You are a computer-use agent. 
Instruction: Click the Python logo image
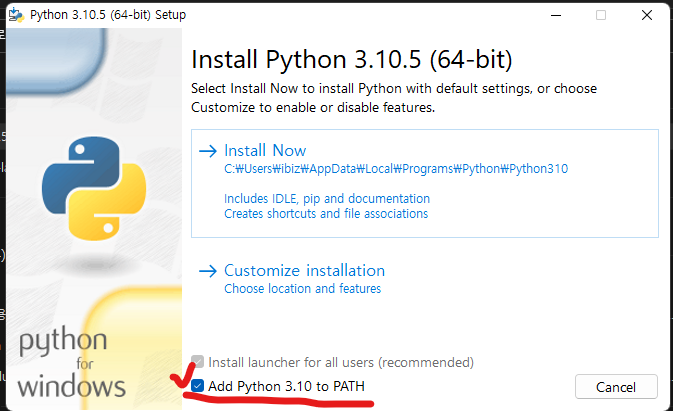pos(94,188)
